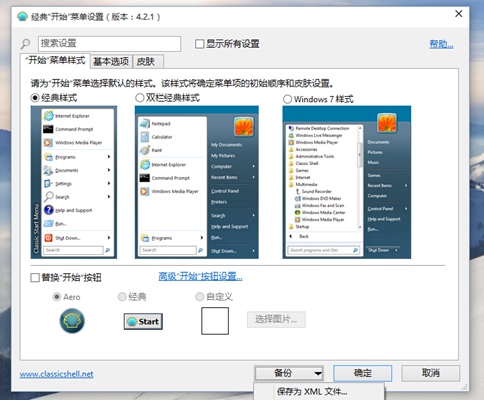Viewport: 484px width, 400px height.
Task: Open the 备份 dropdown button
Action: (289, 373)
